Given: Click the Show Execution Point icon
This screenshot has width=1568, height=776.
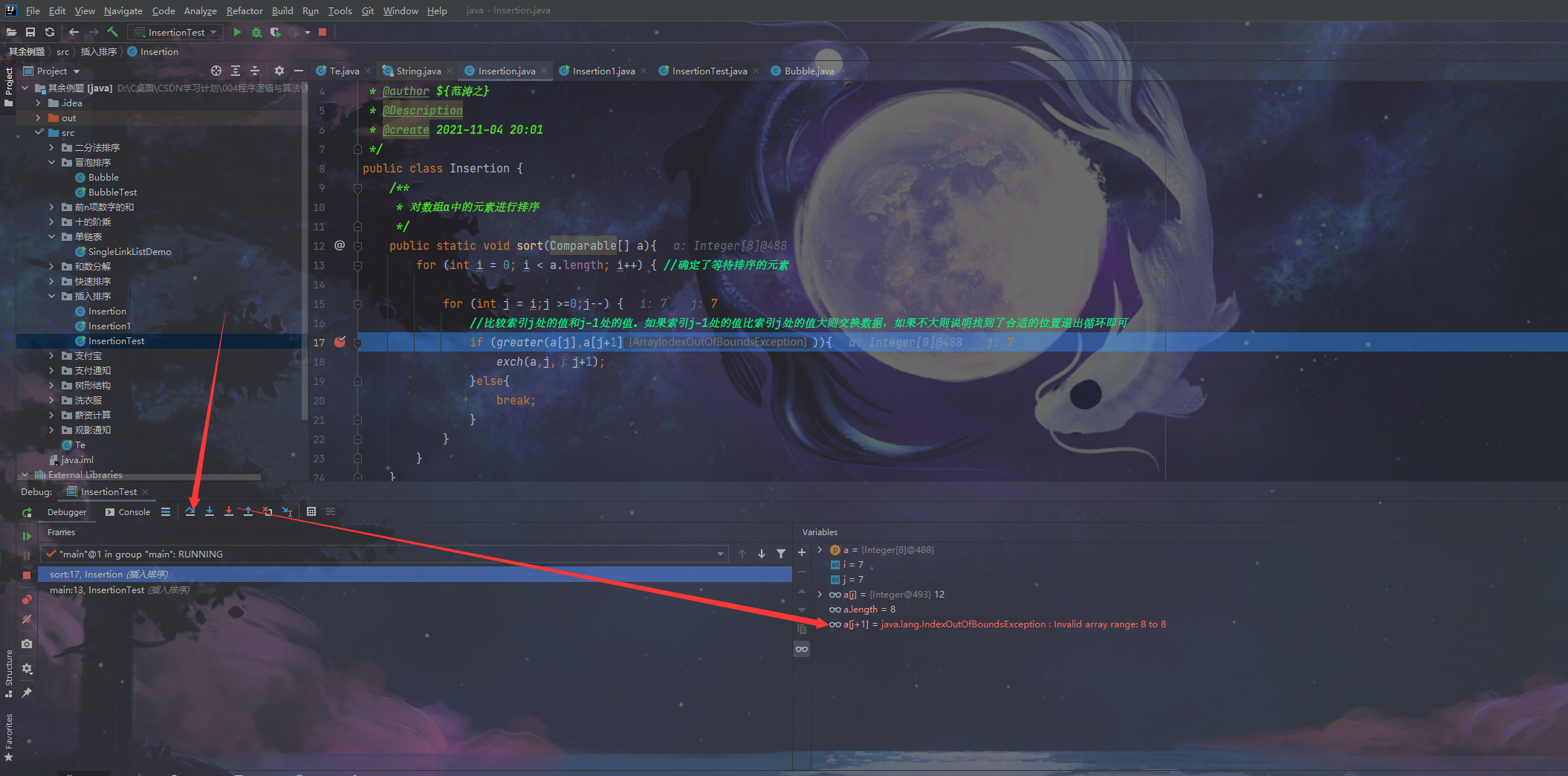Looking at the screenshot, I should (x=166, y=511).
